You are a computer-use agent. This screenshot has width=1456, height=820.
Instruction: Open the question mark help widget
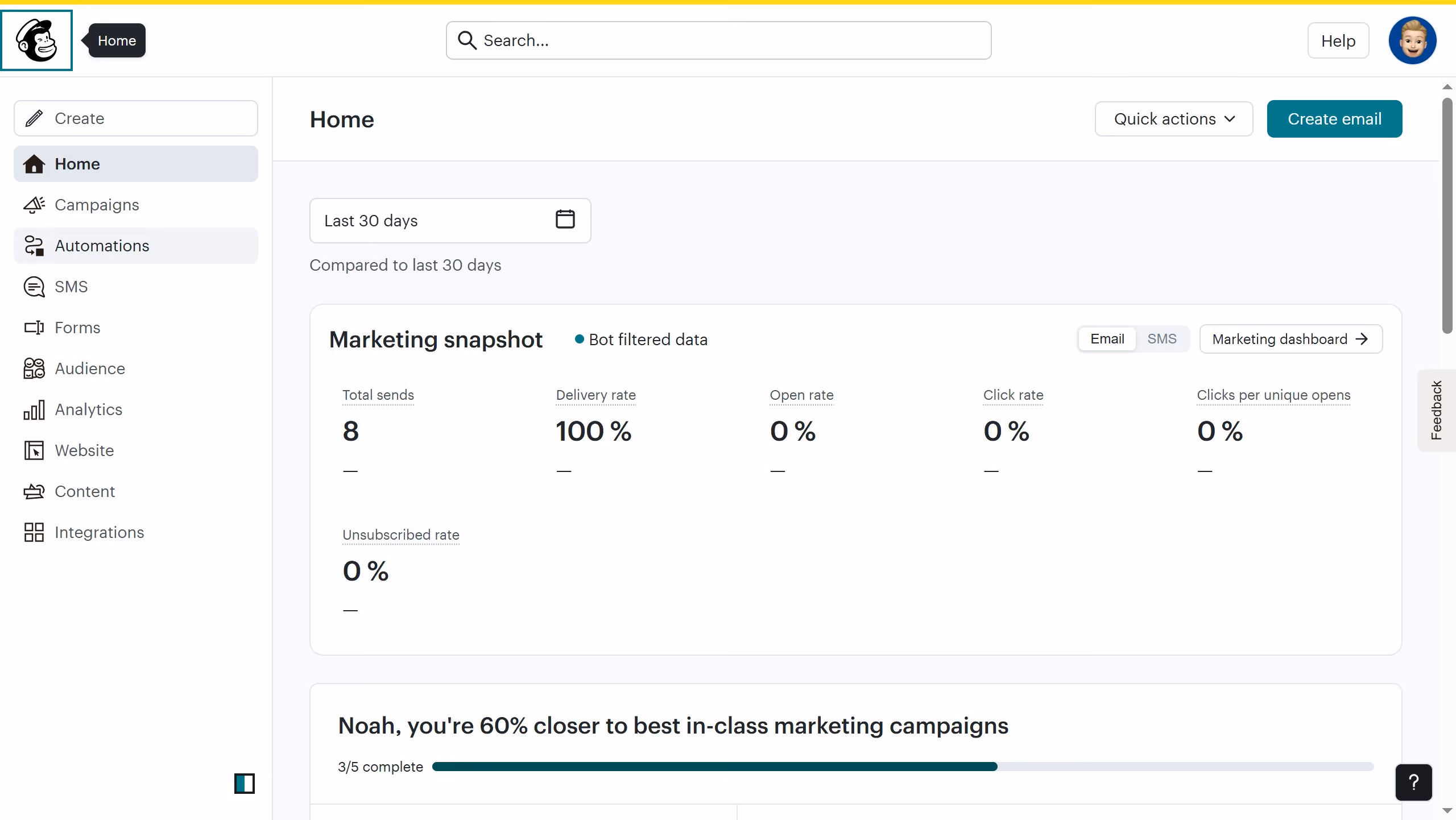[x=1413, y=782]
